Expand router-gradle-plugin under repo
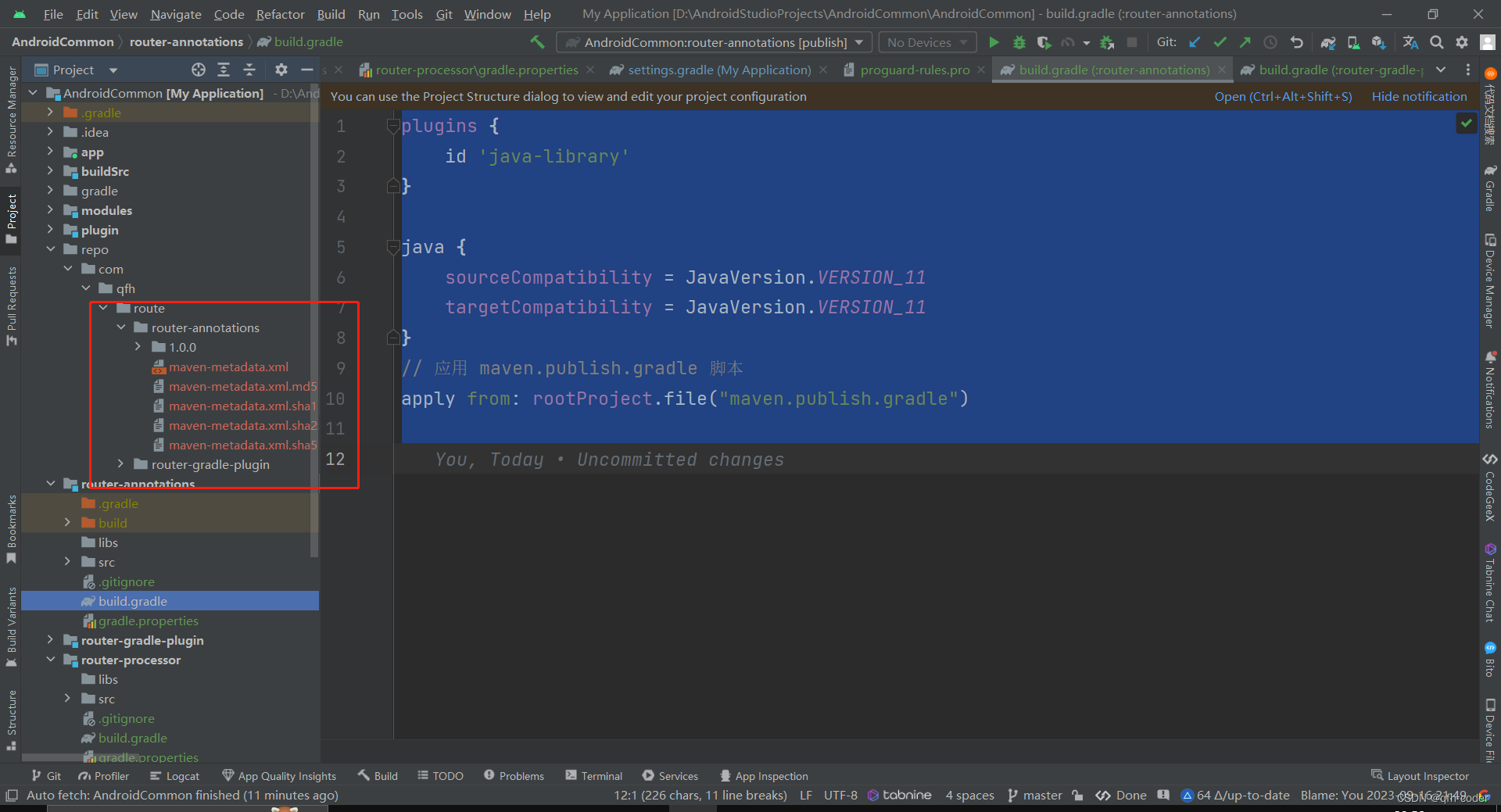 tap(120, 464)
